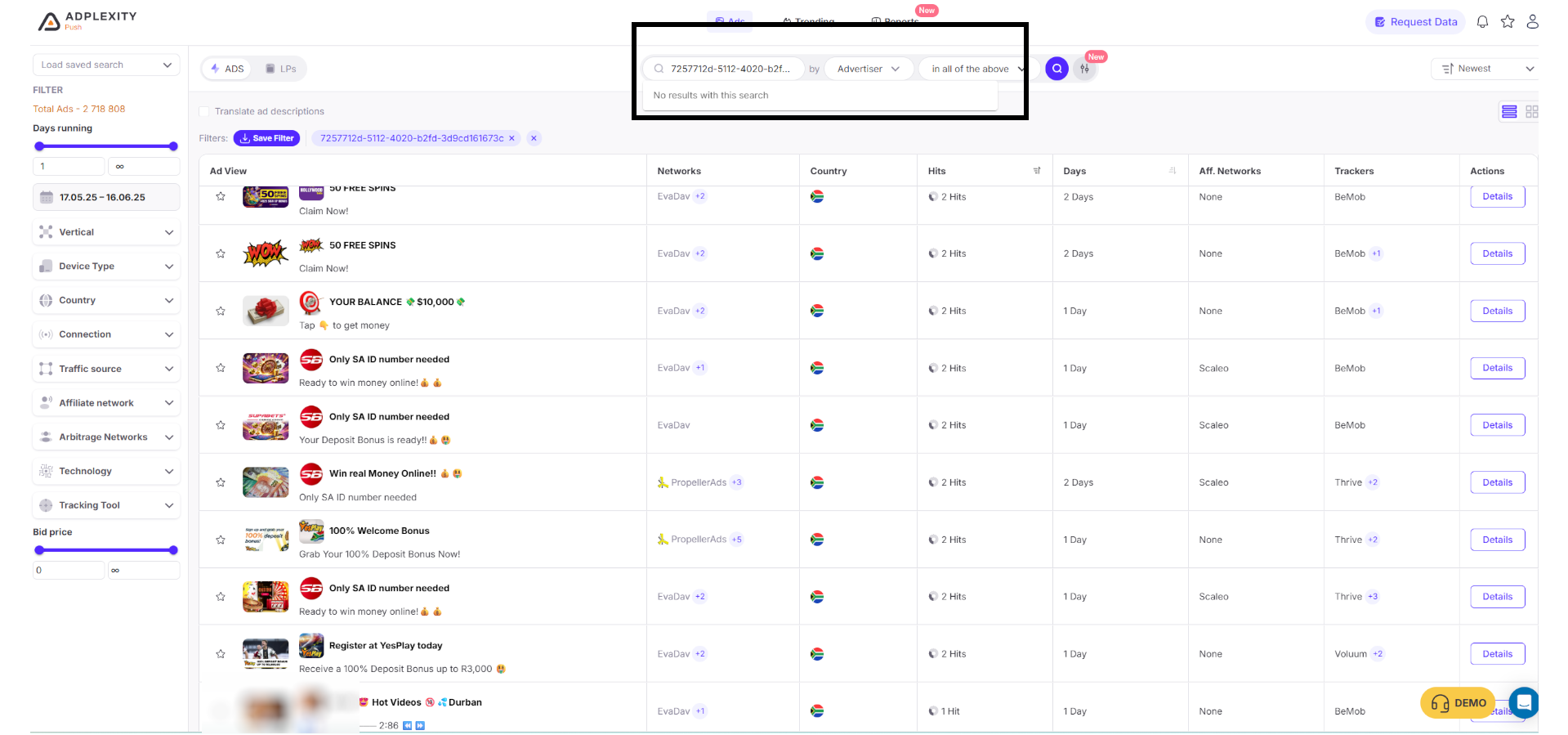Switch to the ADS tab

(x=227, y=69)
